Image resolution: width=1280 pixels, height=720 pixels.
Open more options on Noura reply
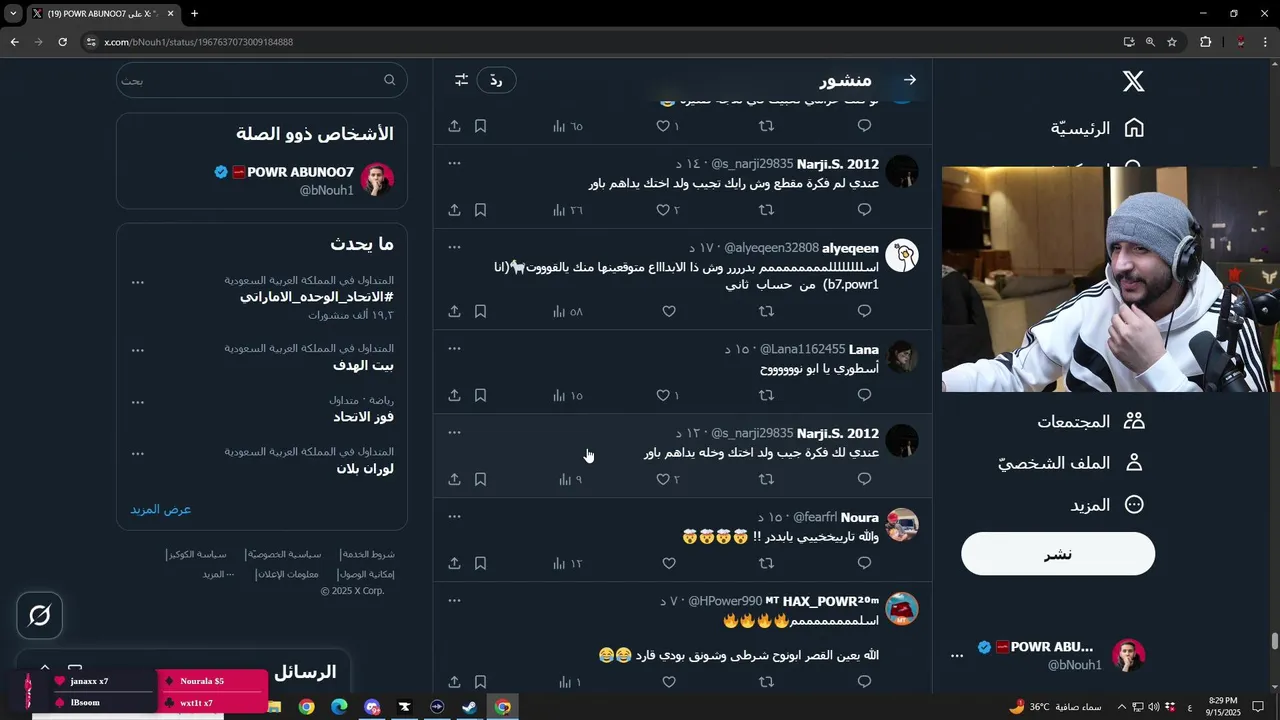coord(454,516)
